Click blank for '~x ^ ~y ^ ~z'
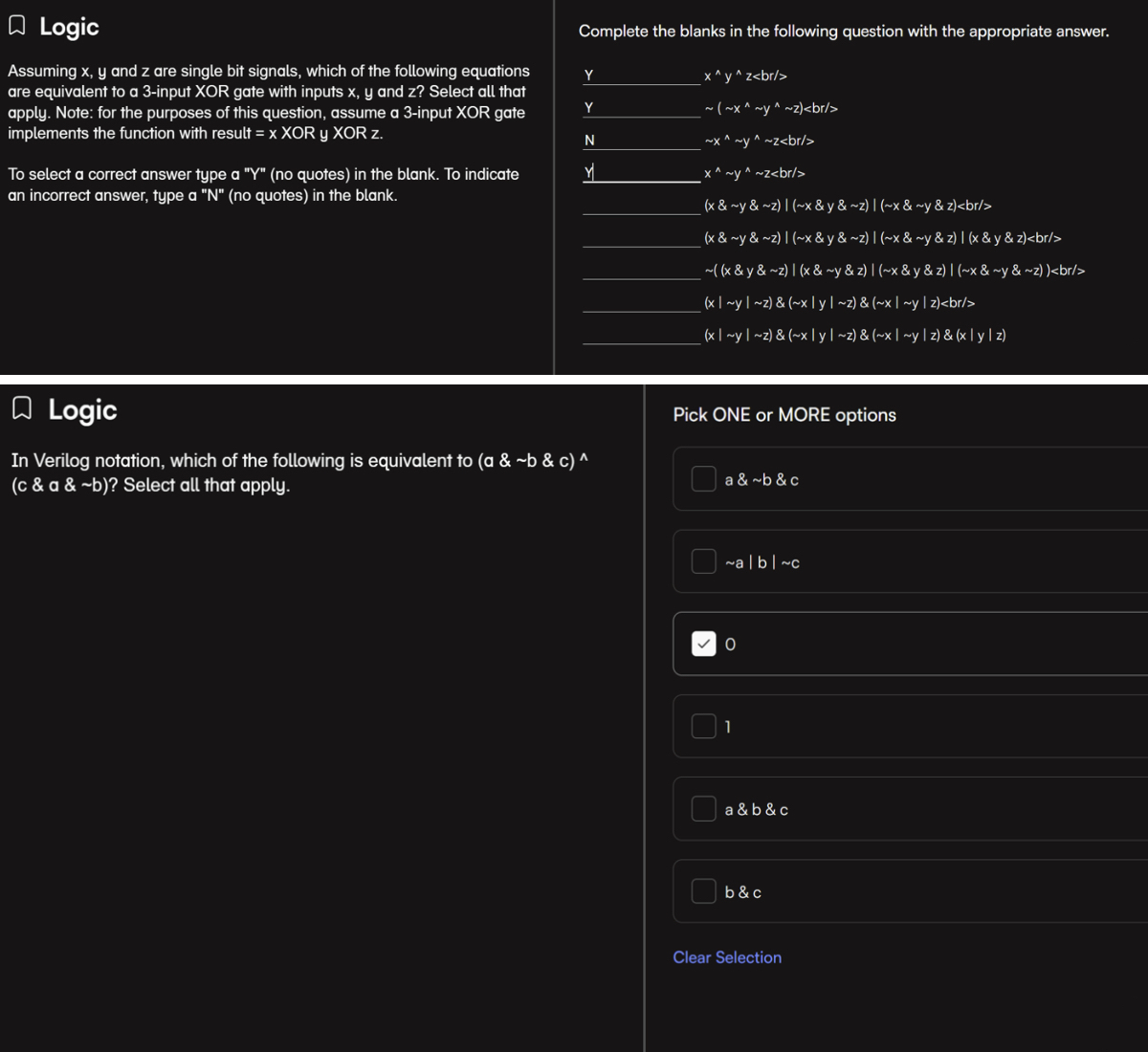 641,141
